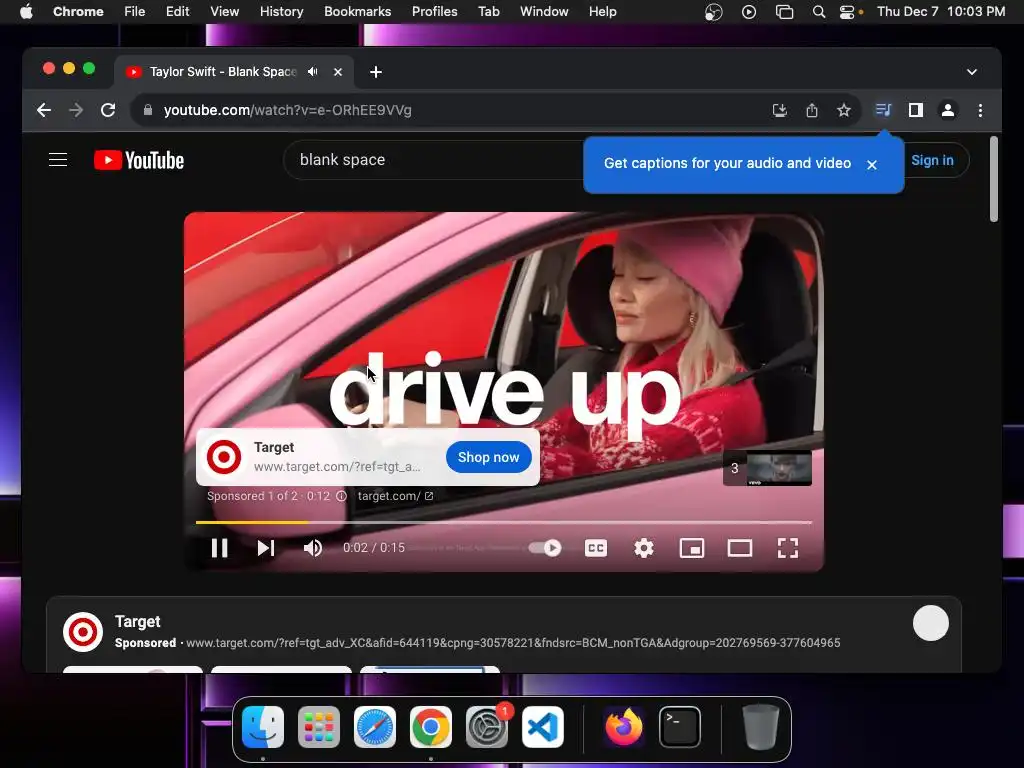Open System Settings from the dock
The height and width of the screenshot is (768, 1024).
click(487, 727)
